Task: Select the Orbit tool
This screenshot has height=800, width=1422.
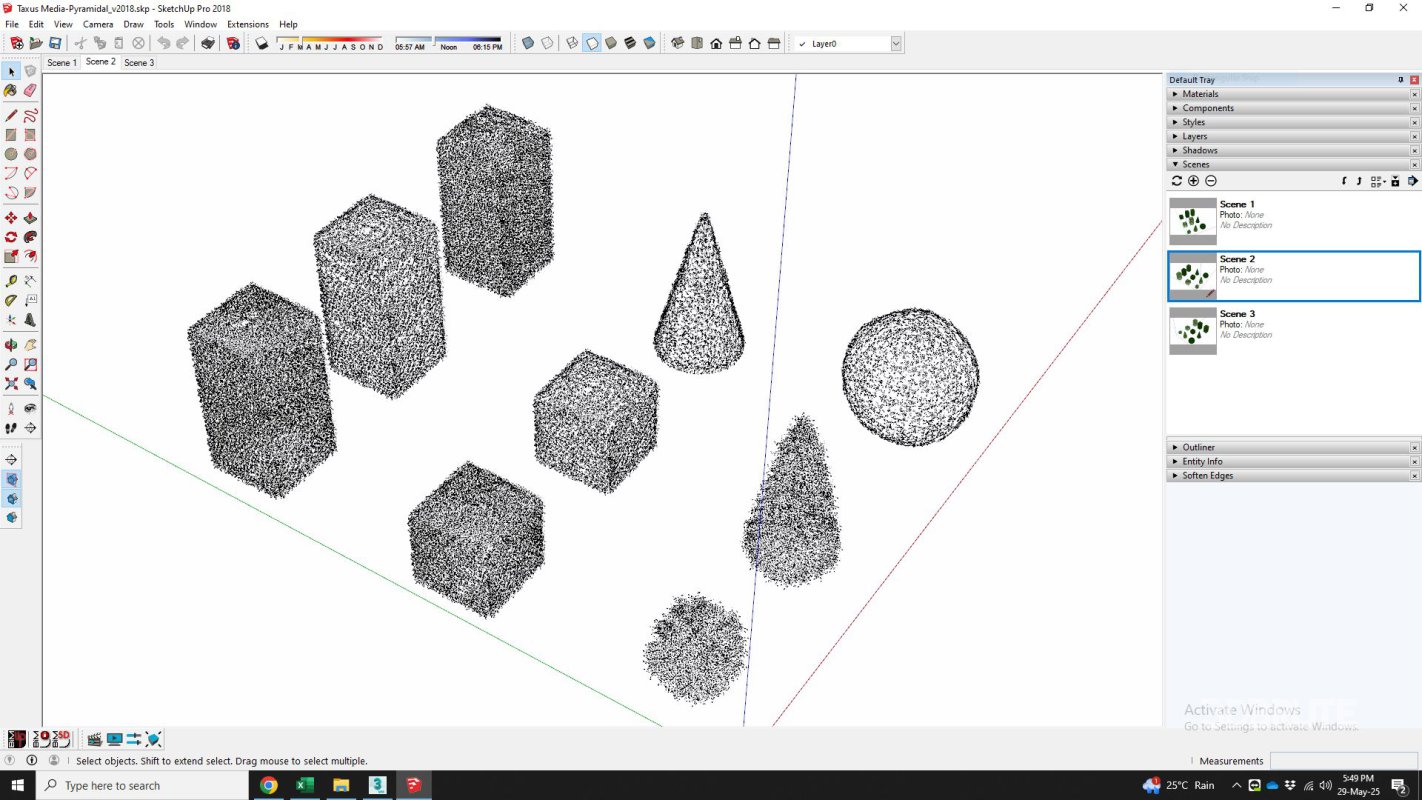Action: point(11,344)
